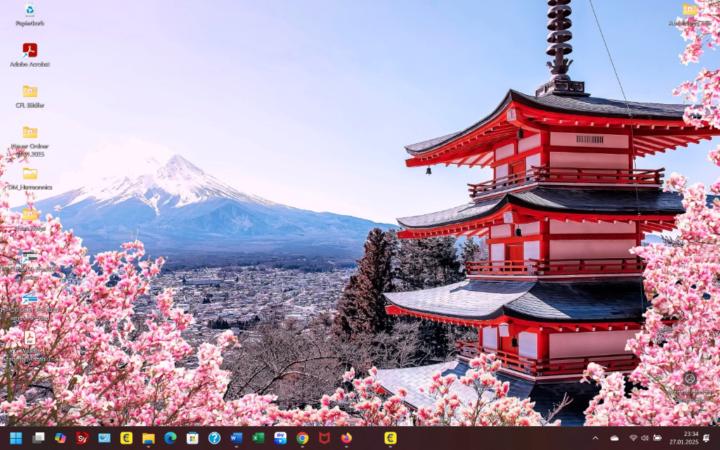Open Wi-Fi network tray icon
720x450 pixels.
[x=634, y=438]
